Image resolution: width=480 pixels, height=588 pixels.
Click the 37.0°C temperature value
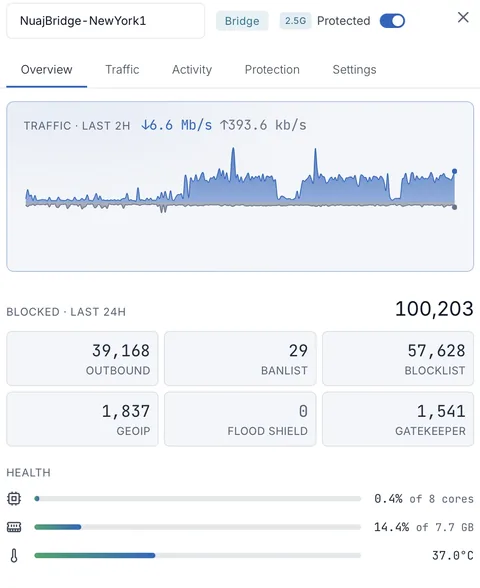click(x=453, y=555)
